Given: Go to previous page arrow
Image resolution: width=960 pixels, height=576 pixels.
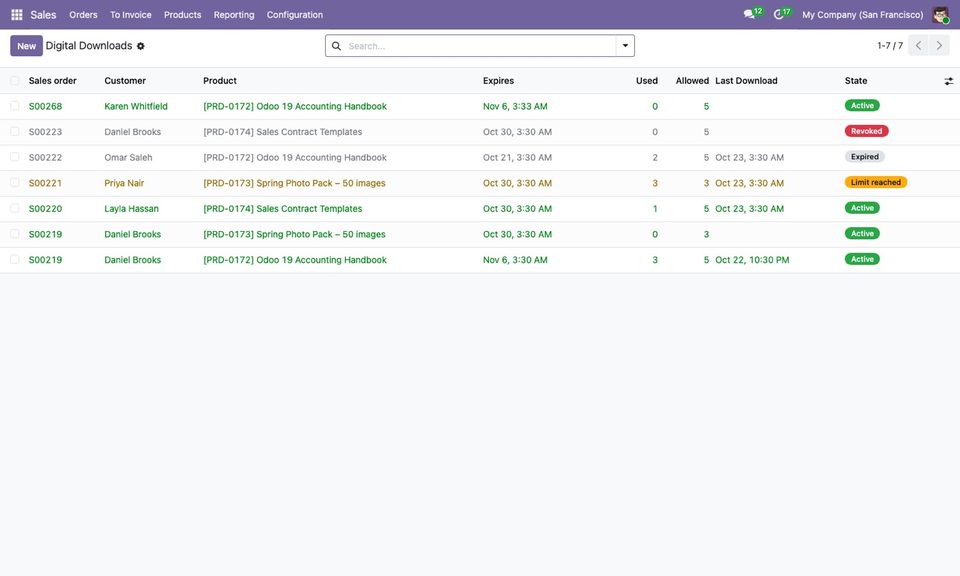Looking at the screenshot, I should [x=918, y=46].
